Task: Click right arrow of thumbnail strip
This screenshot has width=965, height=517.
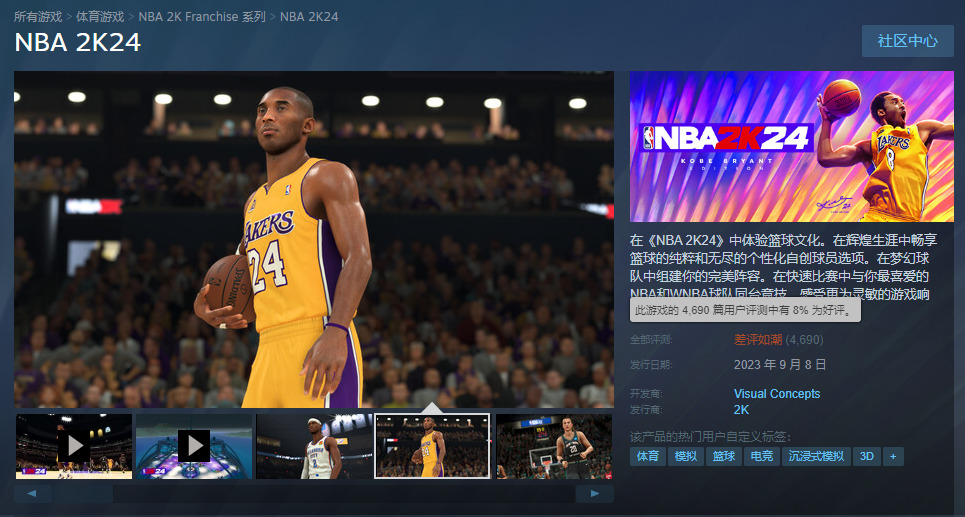Action: point(596,494)
